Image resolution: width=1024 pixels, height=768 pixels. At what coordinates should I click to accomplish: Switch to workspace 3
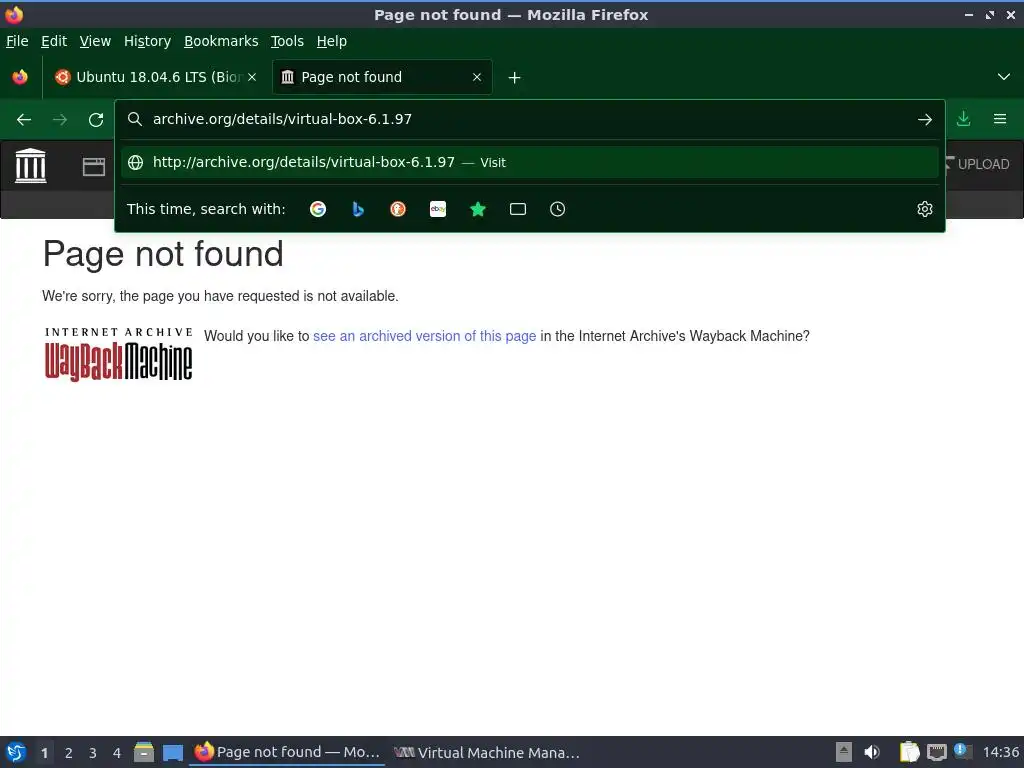point(93,753)
